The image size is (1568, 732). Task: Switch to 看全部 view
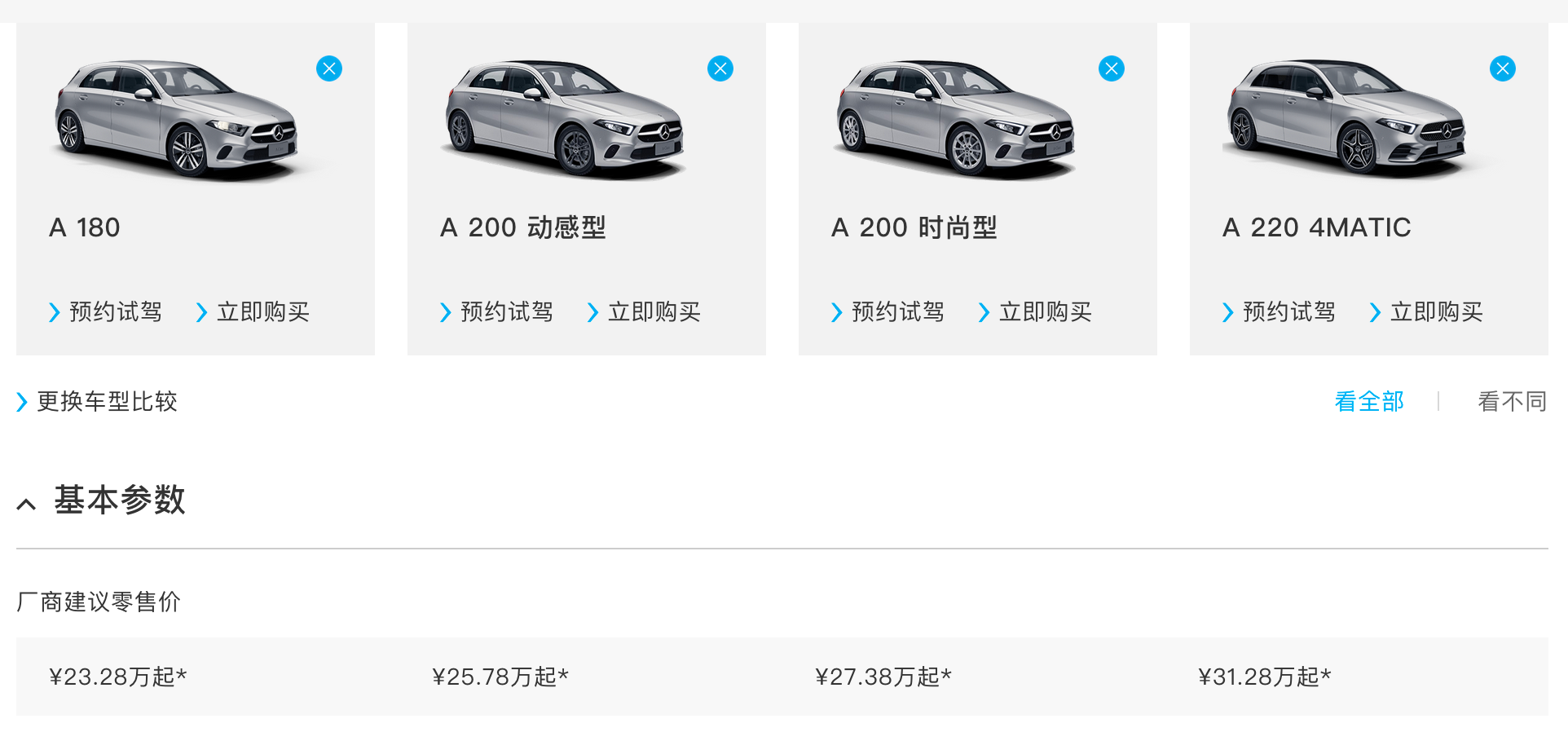pyautogui.click(x=1369, y=402)
